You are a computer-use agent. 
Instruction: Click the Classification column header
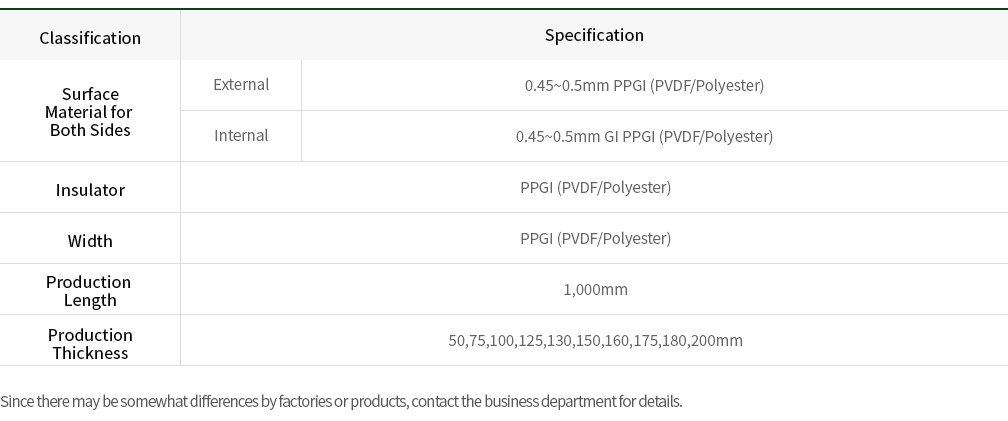coord(90,38)
